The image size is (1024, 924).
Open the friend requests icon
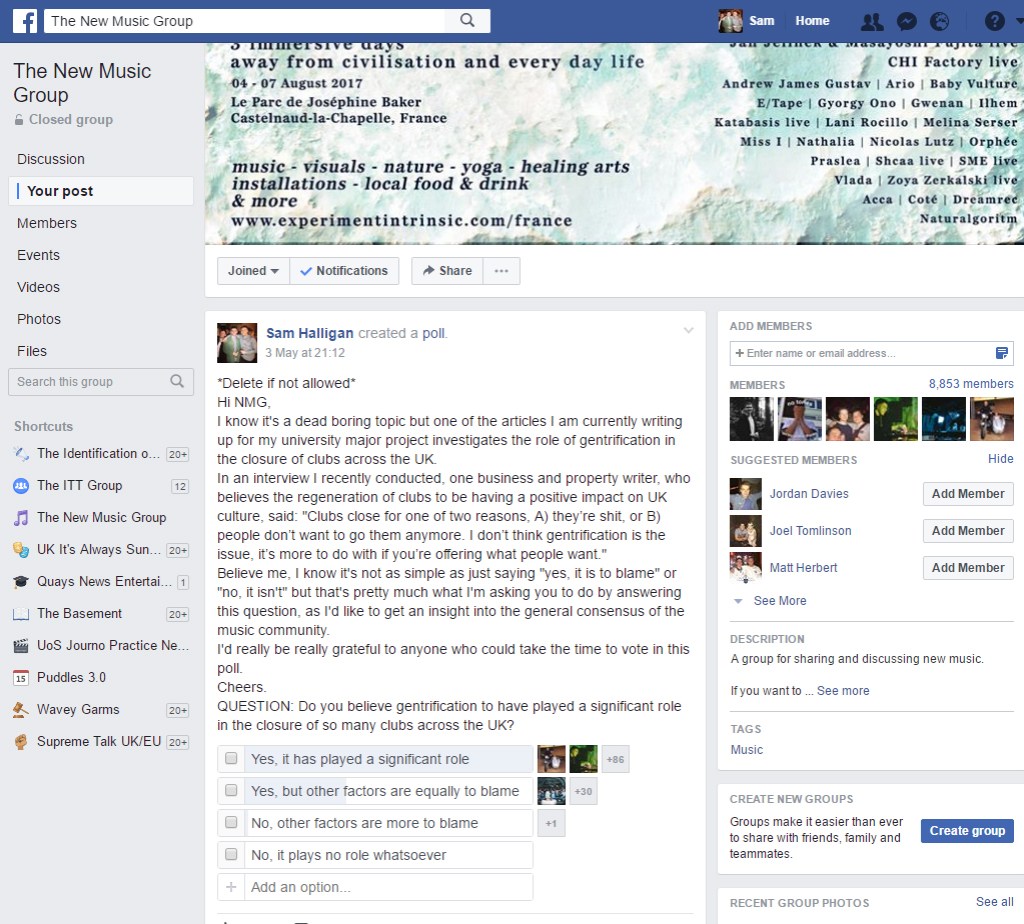(x=872, y=21)
